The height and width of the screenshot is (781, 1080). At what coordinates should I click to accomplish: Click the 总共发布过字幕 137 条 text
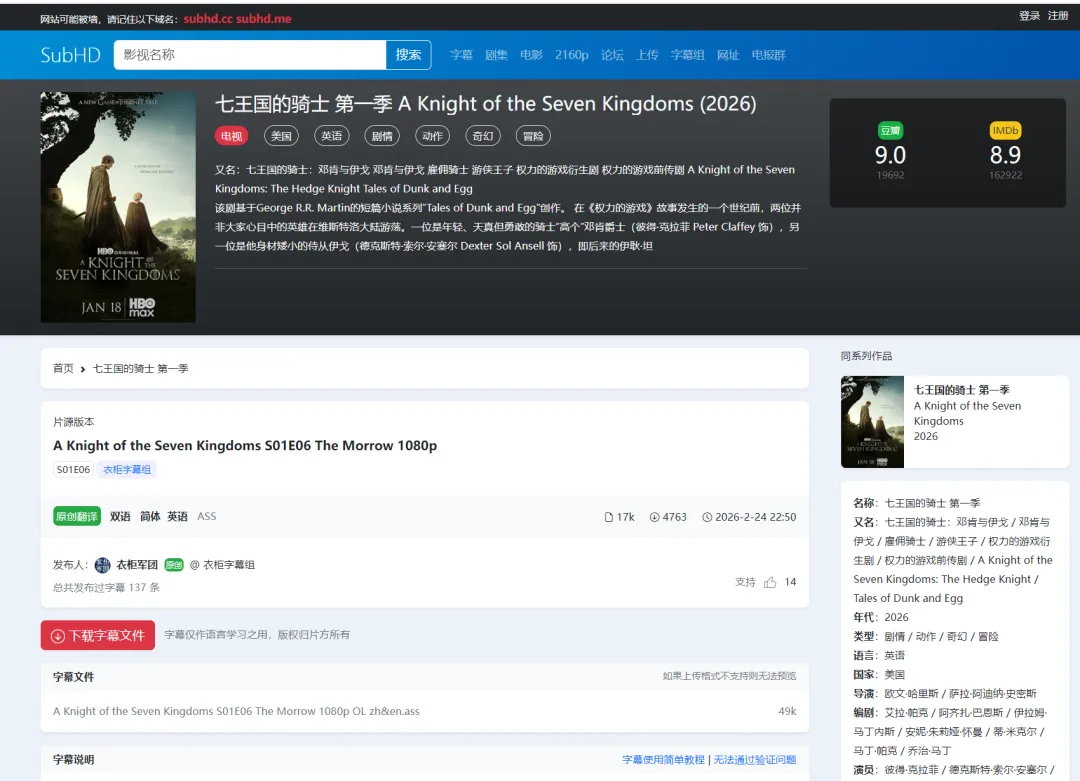pyautogui.click(x=106, y=587)
